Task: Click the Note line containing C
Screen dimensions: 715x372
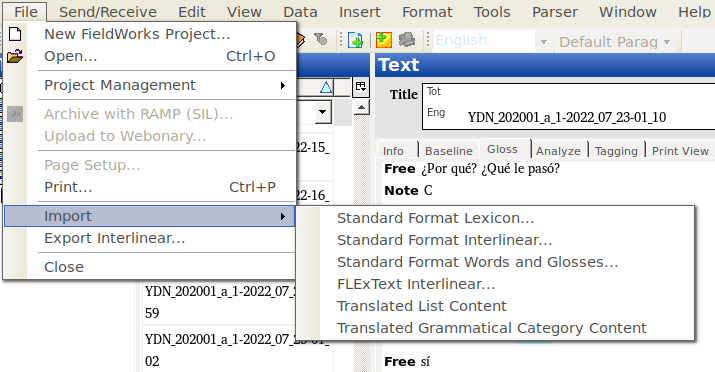Action: coord(408,190)
